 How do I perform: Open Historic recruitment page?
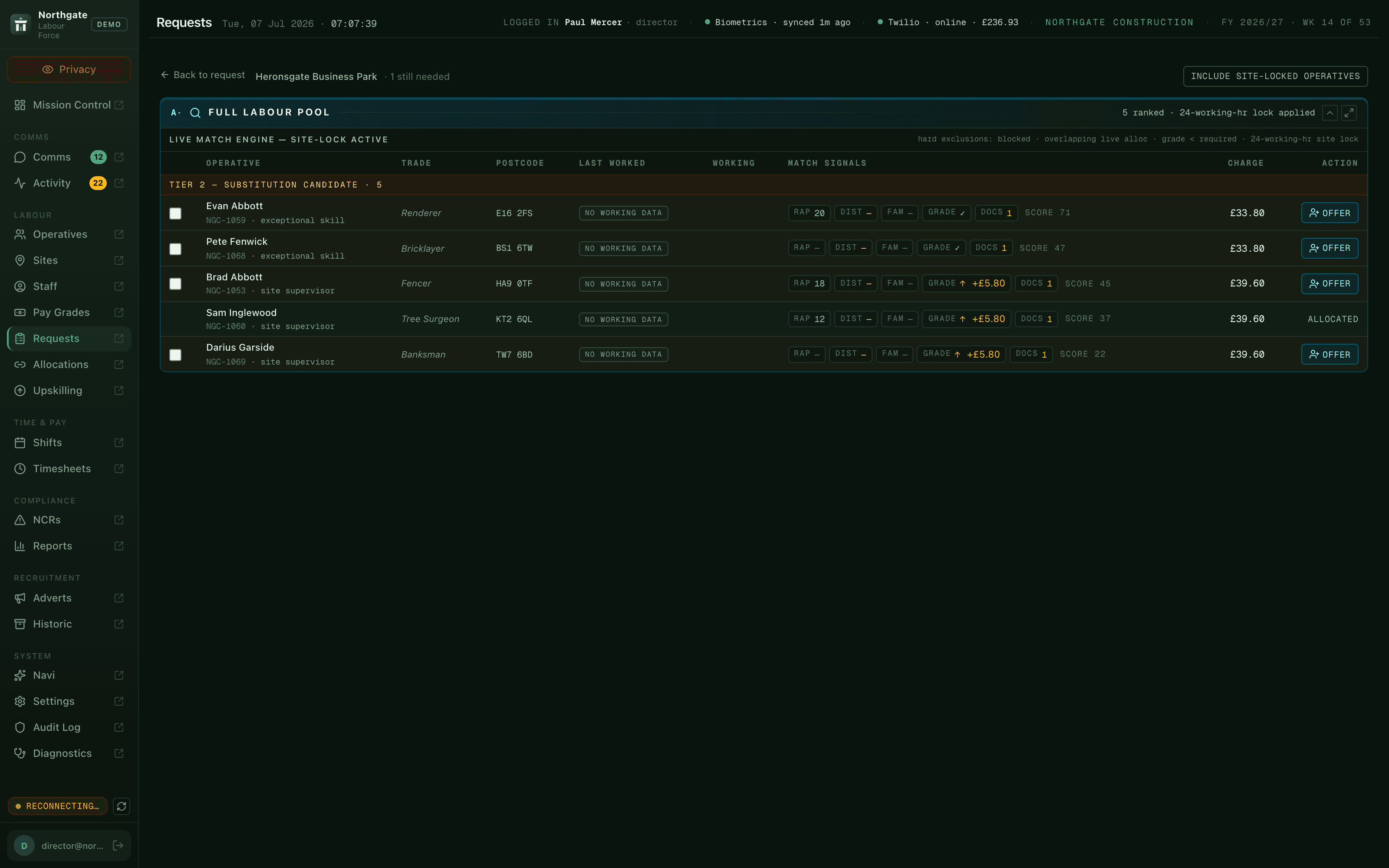click(52, 624)
